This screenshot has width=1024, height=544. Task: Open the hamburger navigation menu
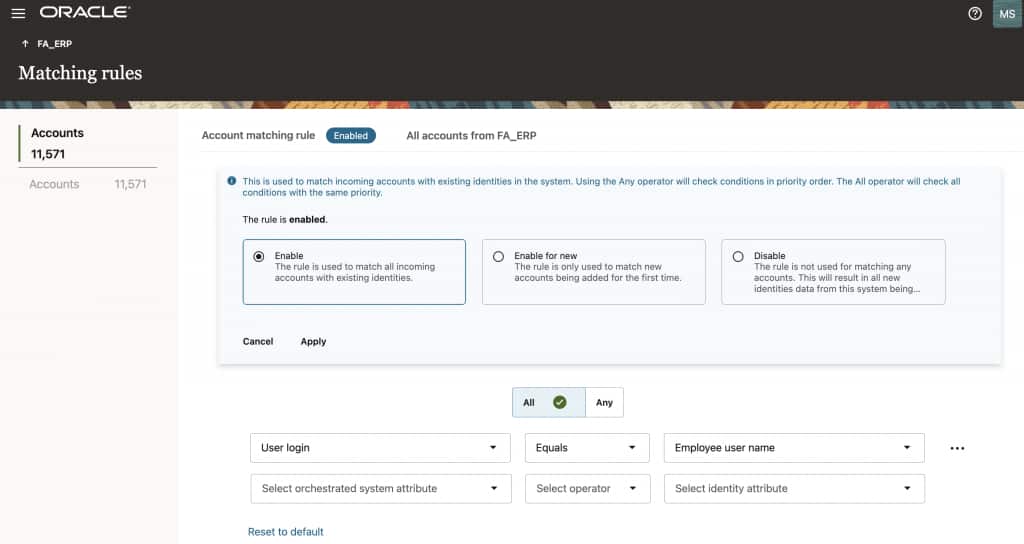coord(18,13)
